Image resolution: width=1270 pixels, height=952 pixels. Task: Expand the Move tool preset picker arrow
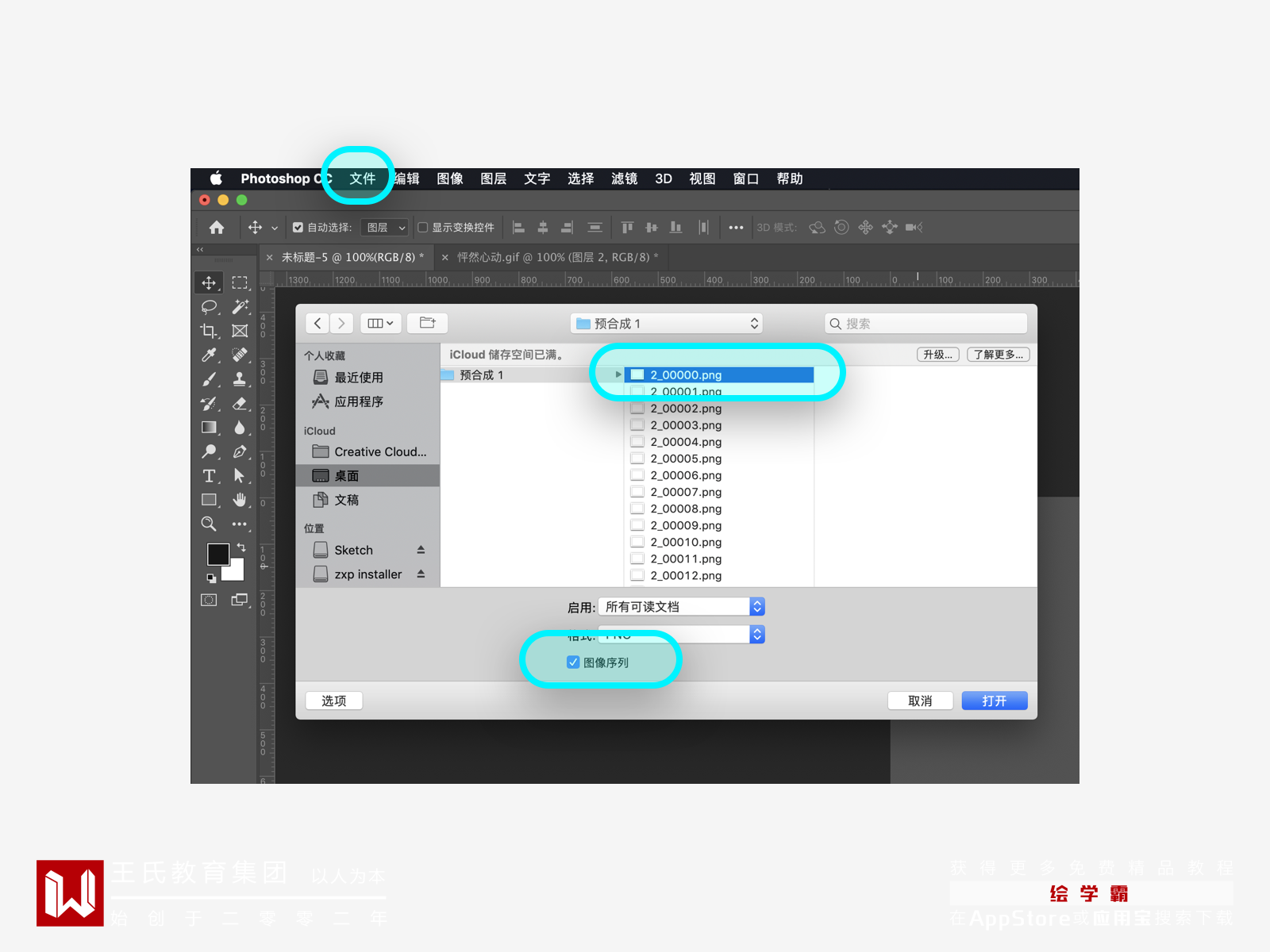(x=275, y=228)
